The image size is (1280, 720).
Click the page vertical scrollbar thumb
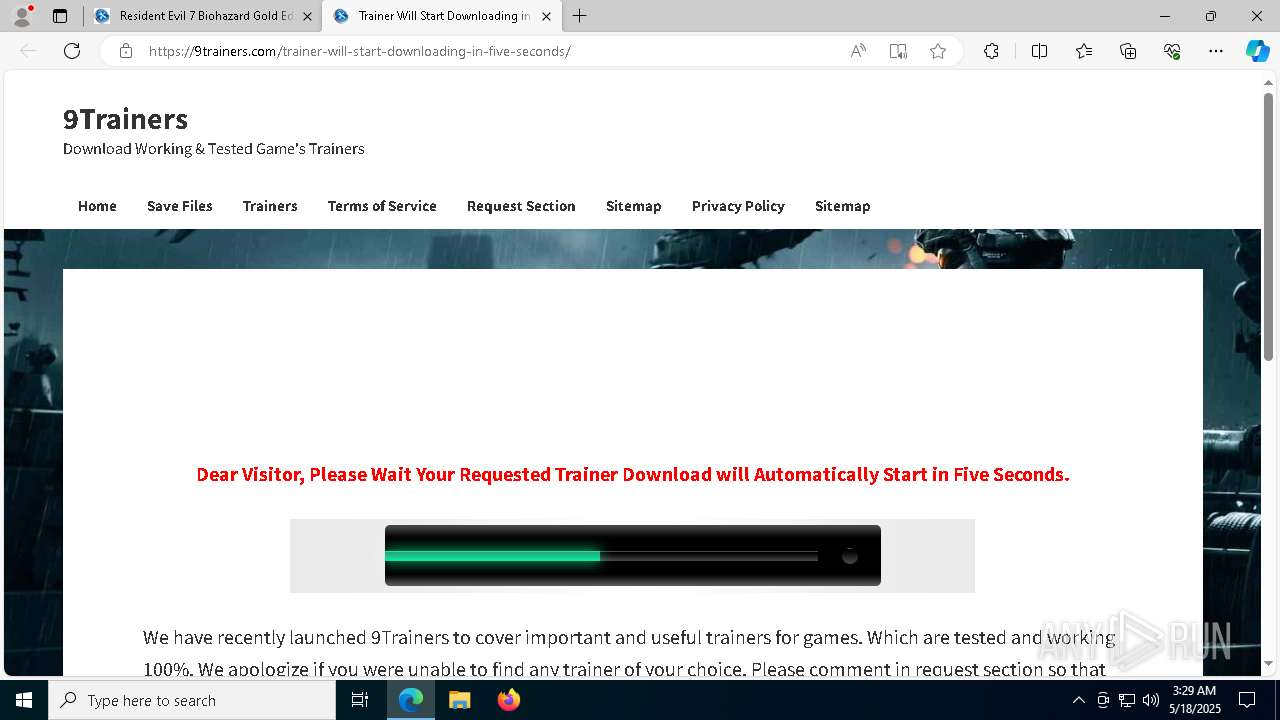(x=1268, y=226)
